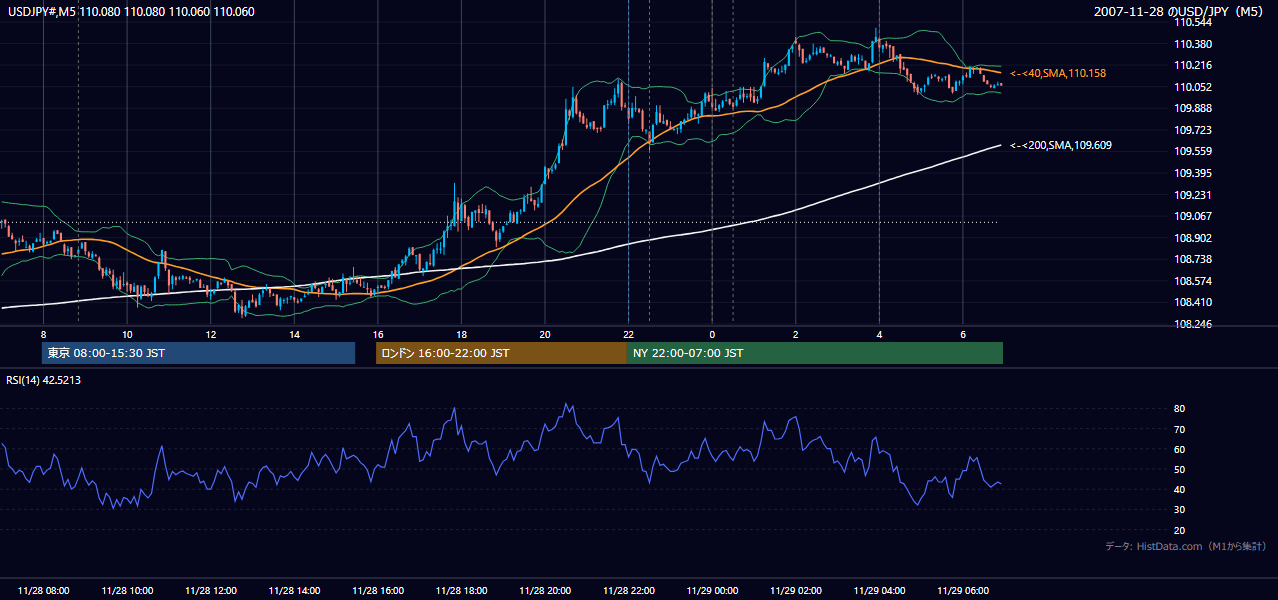Click price axis value 109.723
1278x600 pixels.
(1194, 130)
